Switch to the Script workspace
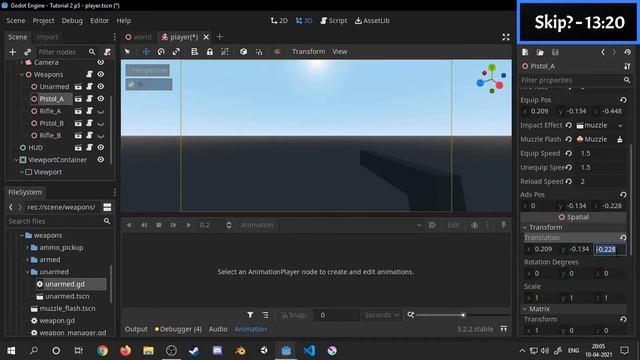 click(x=333, y=20)
